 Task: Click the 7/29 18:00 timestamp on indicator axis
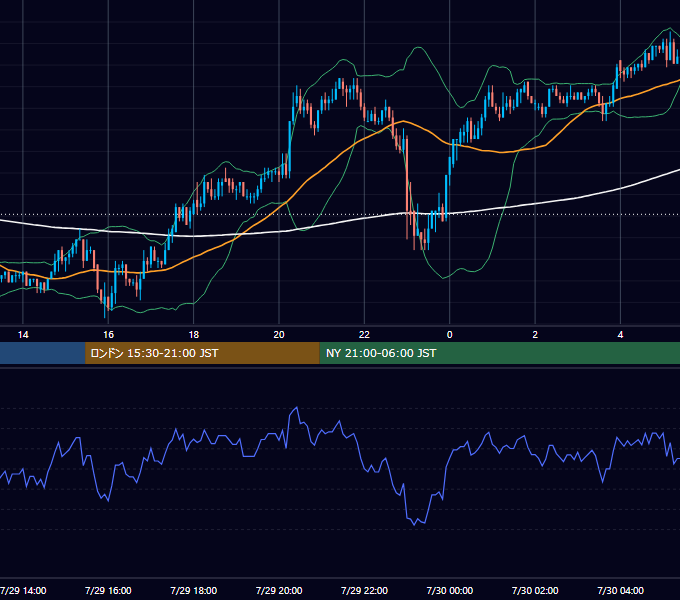[x=193, y=590]
